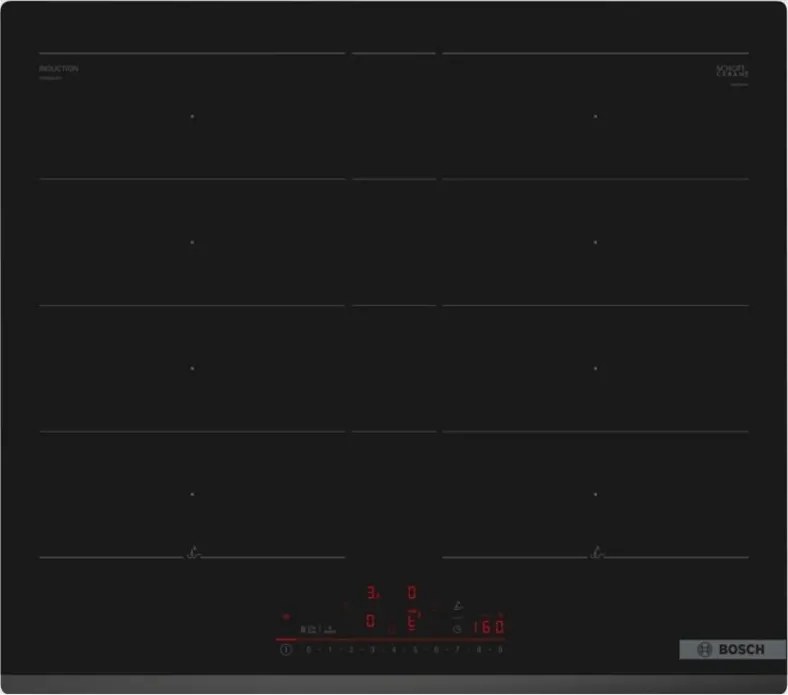
Task: Tap the flex zone symbol on the right cooking zone
Action: tap(597, 553)
